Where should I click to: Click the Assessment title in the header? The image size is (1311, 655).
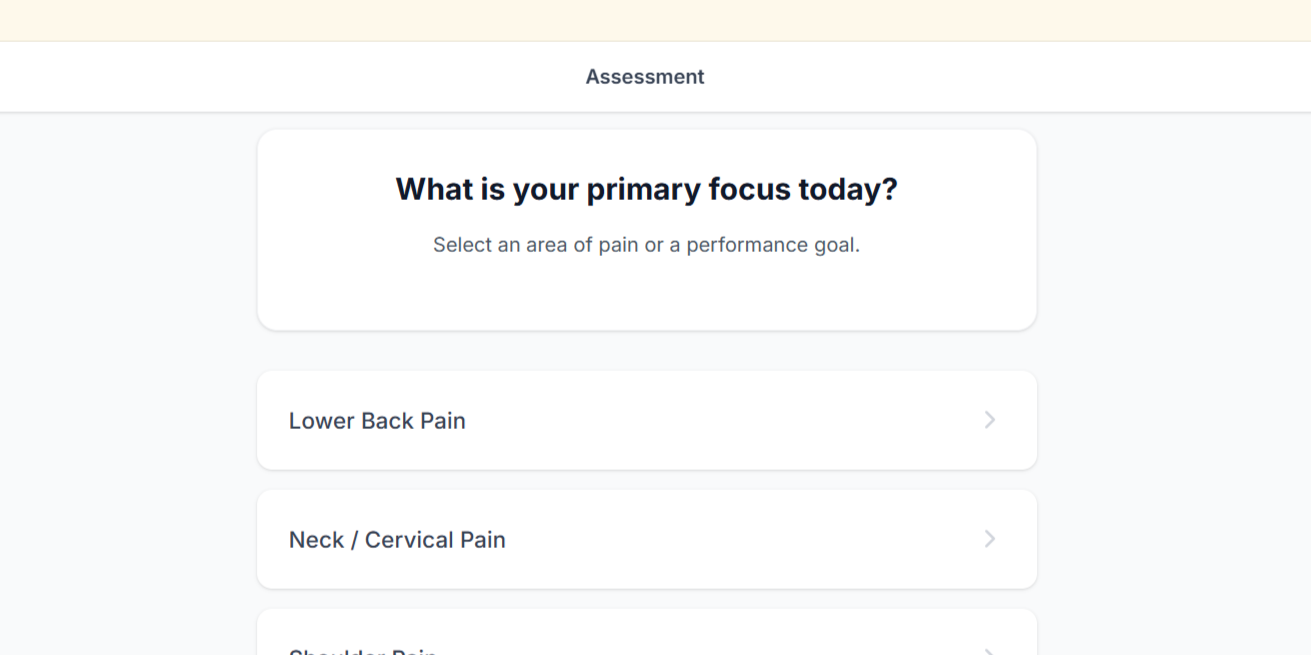tap(645, 77)
